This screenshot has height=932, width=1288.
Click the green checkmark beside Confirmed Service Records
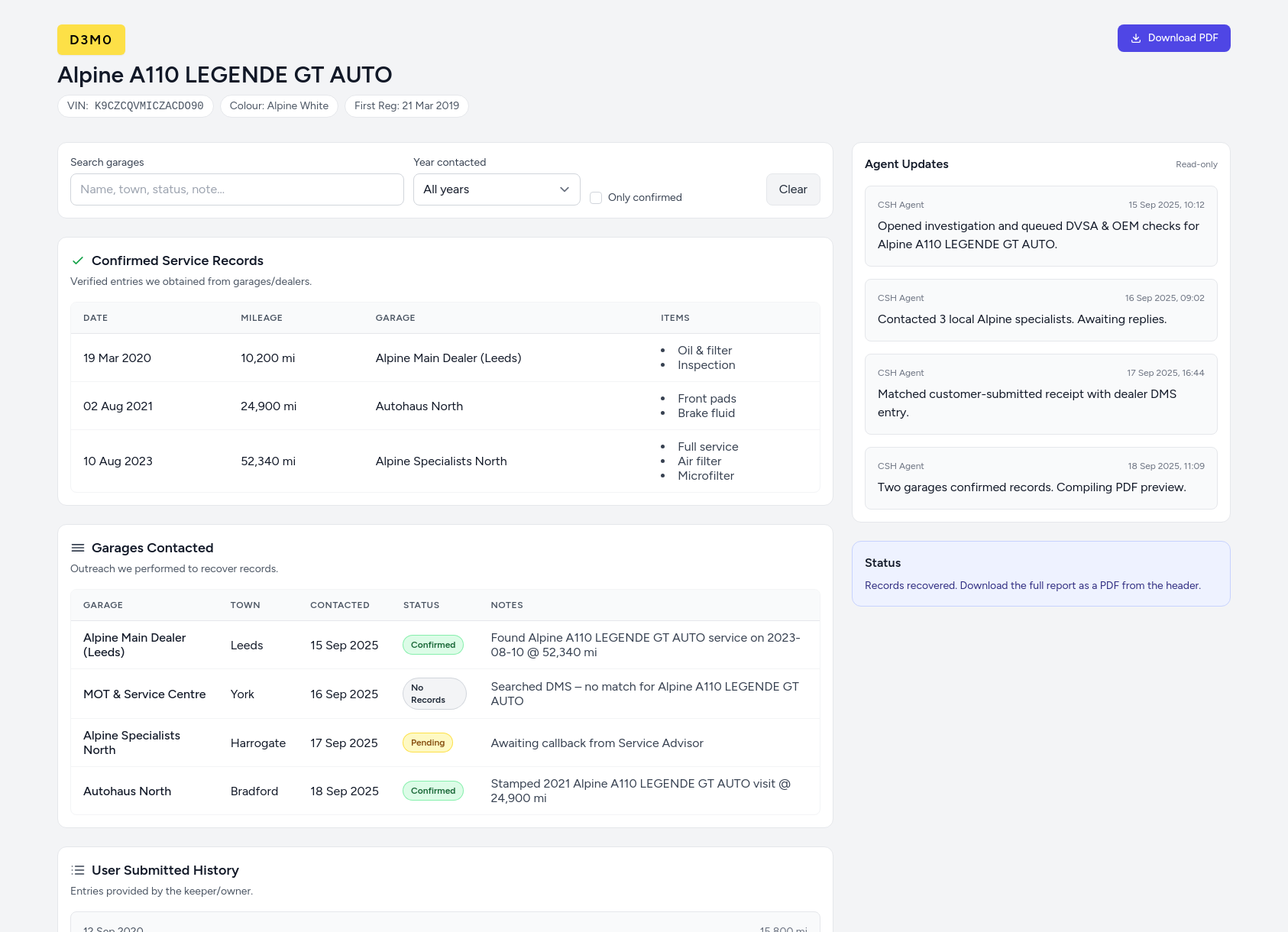click(77, 261)
